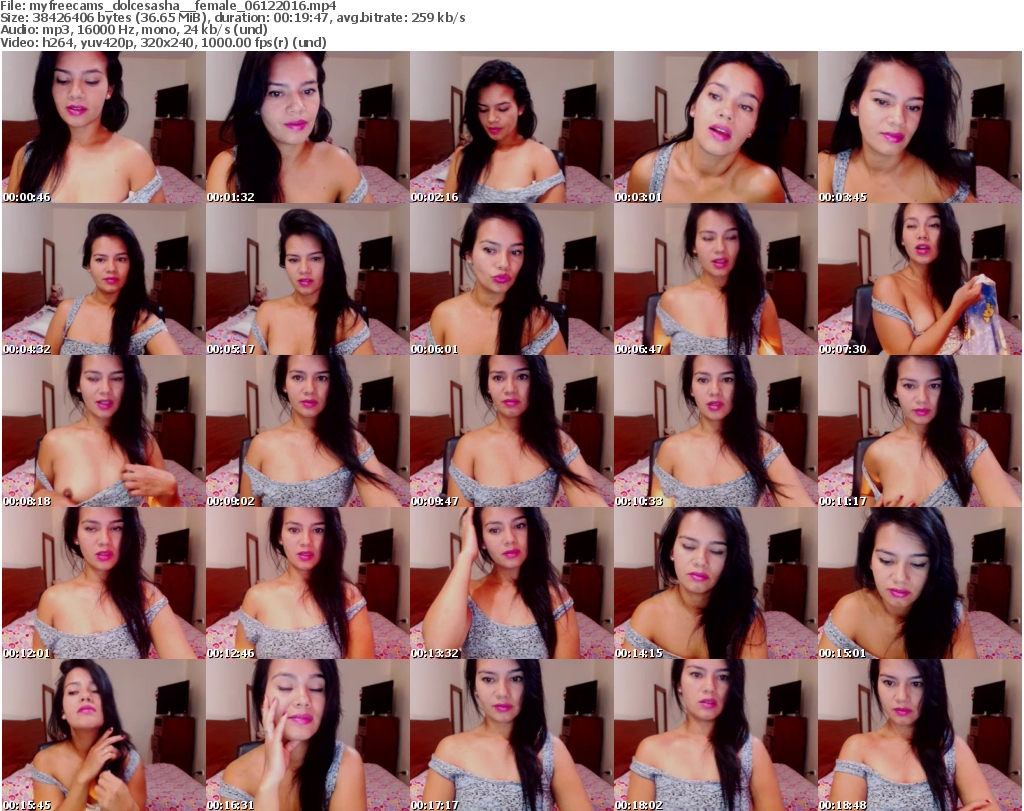Screen dimensions: 1024x811
Task: Click the frame with timestamp 00:06:47
Action: pyautogui.click(x=715, y=279)
